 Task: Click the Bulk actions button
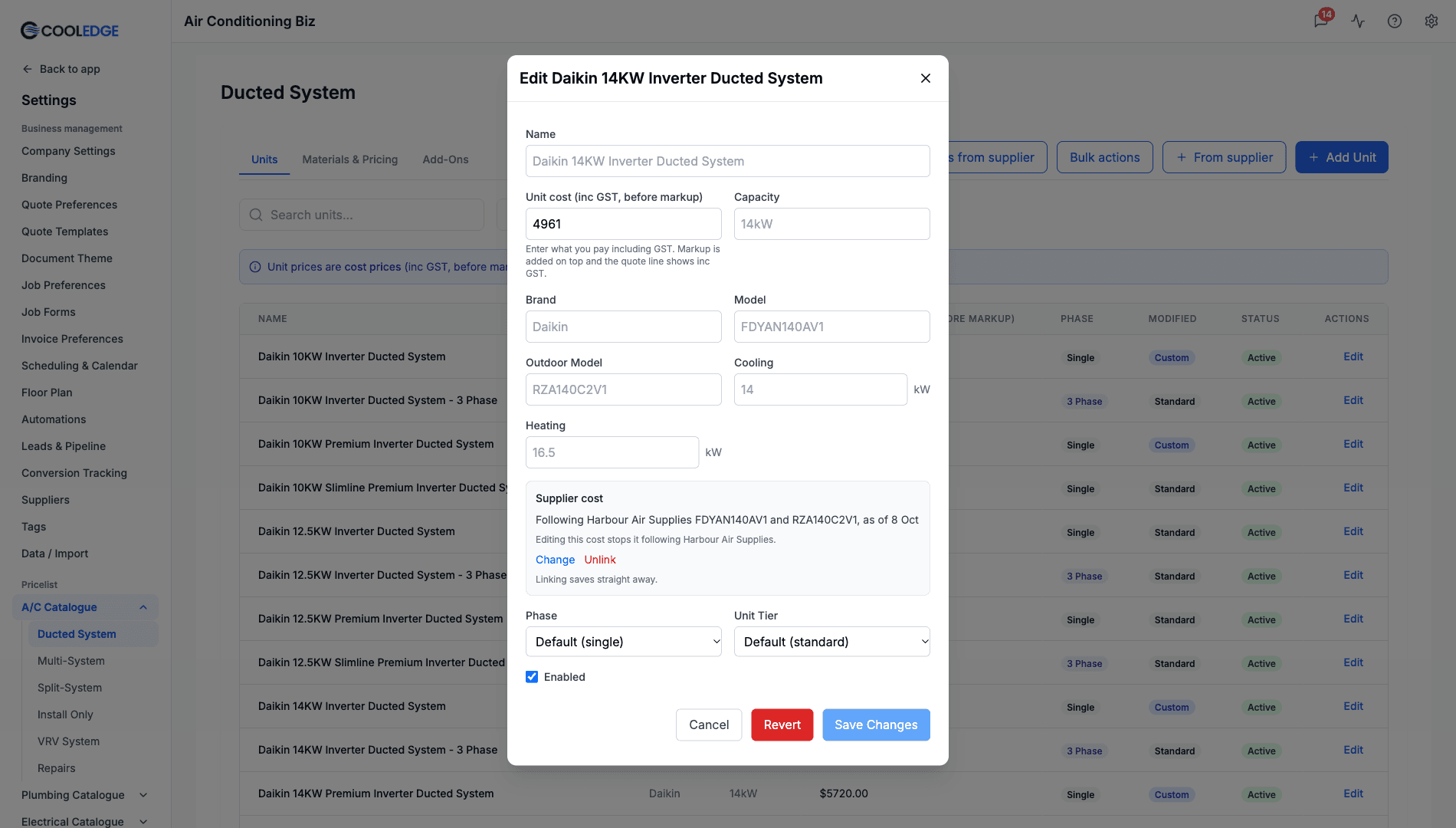[1105, 157]
